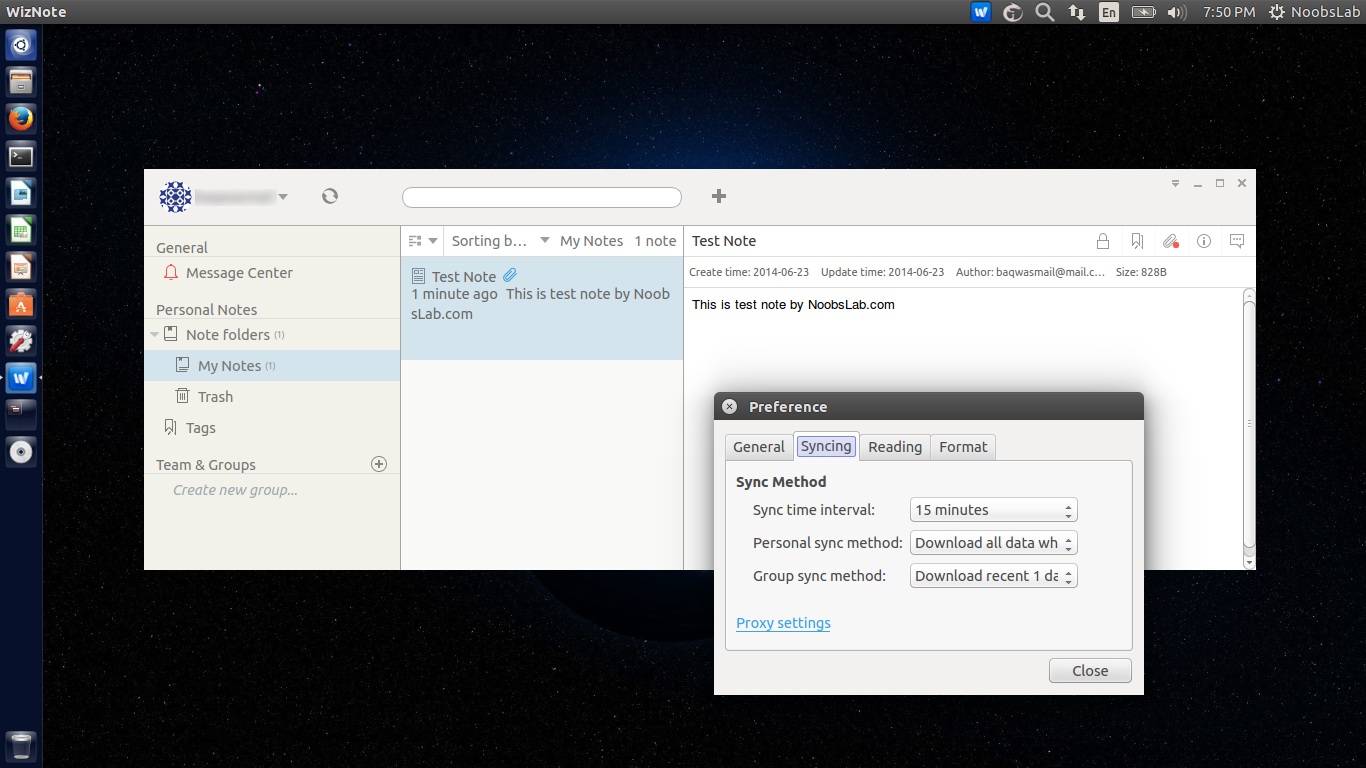Open the Format tab in Preference
Viewport: 1366px width, 768px height.
coord(963,447)
